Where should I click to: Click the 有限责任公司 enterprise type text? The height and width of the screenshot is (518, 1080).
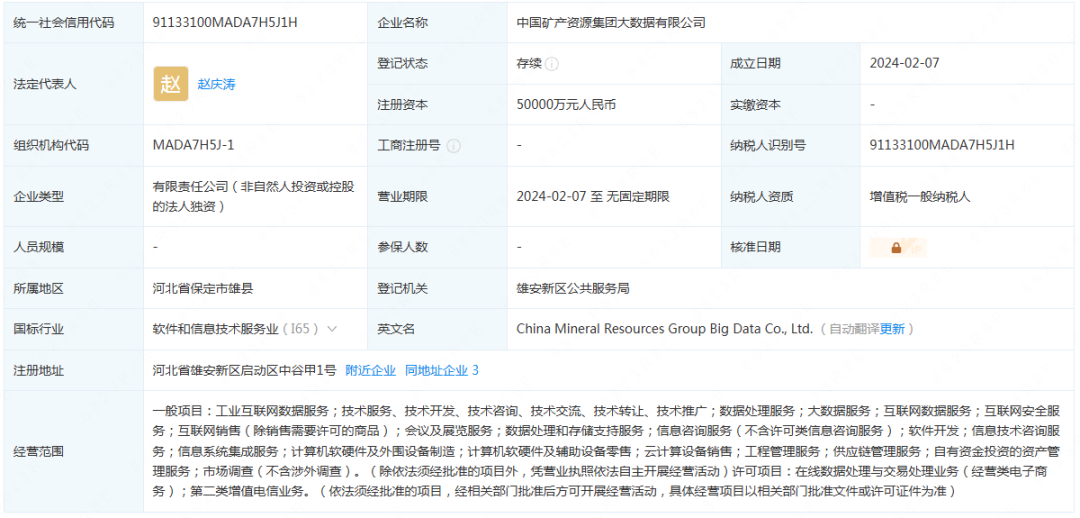tap(253, 196)
